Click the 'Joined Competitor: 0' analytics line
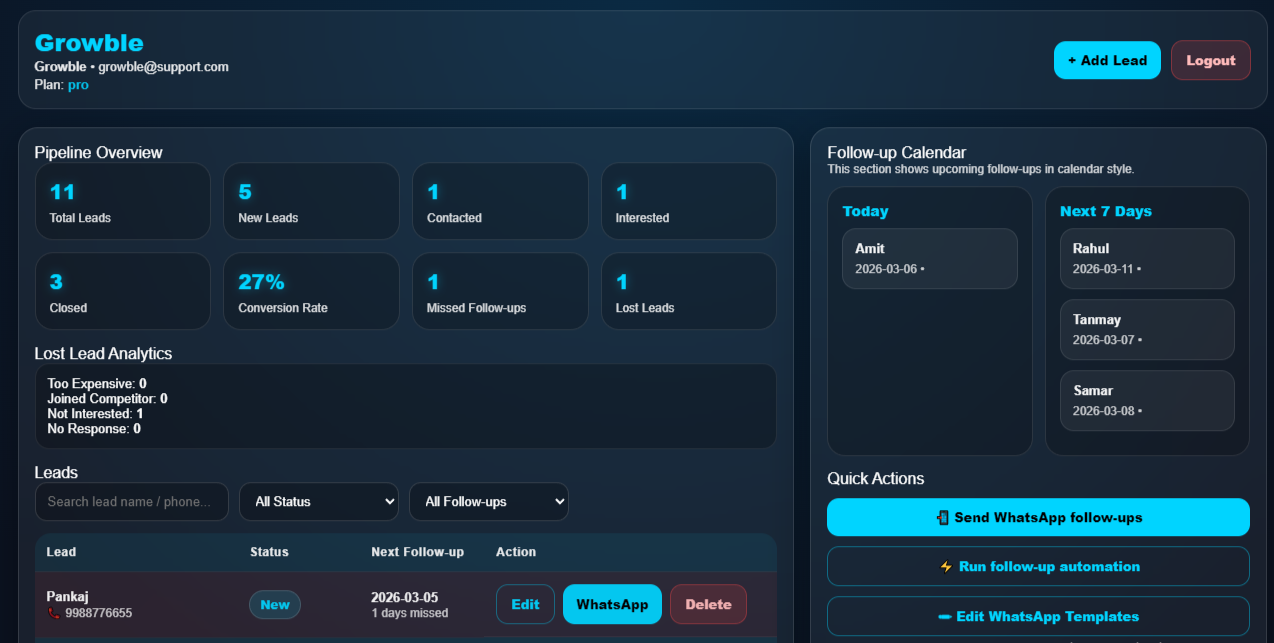This screenshot has height=643, width=1274. tap(107, 398)
